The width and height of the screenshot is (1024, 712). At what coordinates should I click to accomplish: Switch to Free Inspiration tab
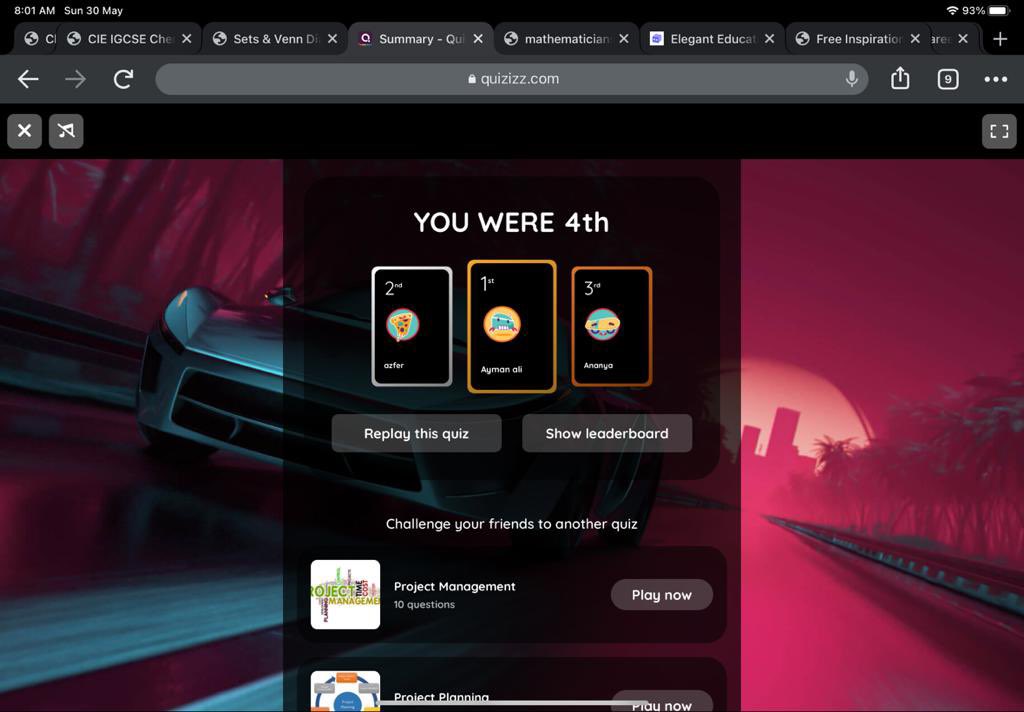coord(857,39)
